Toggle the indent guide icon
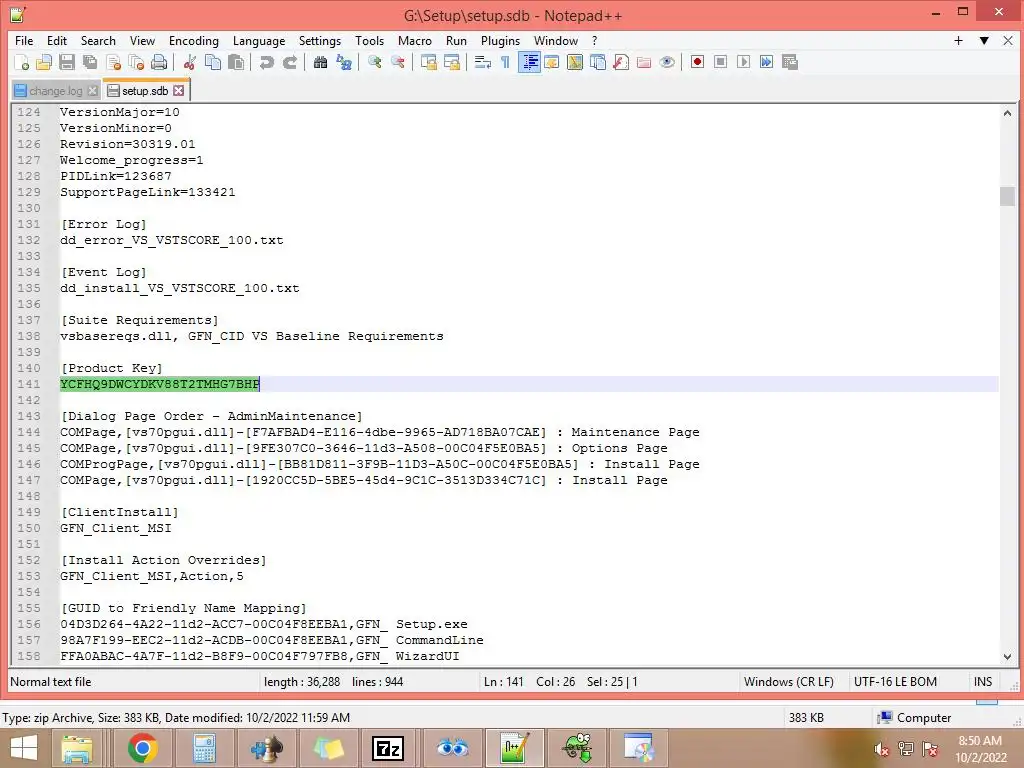The height and width of the screenshot is (768, 1024). tap(529, 62)
